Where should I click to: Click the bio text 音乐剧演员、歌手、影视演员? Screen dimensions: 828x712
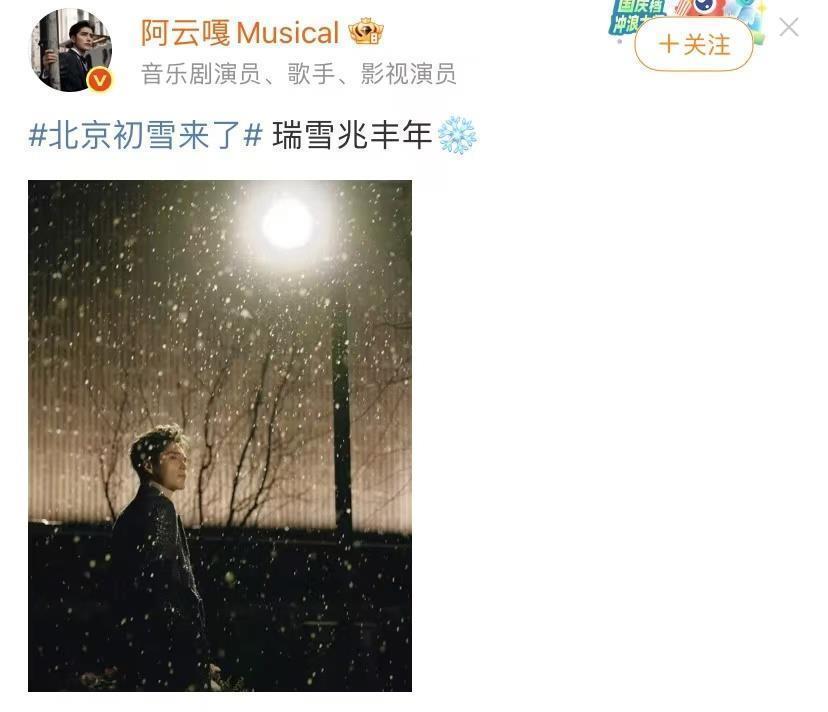(x=298, y=73)
